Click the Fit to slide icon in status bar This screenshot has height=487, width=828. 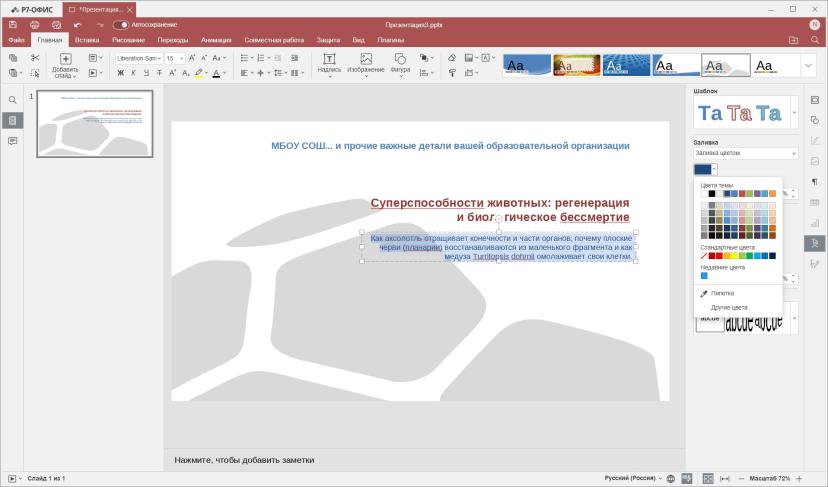coord(708,478)
